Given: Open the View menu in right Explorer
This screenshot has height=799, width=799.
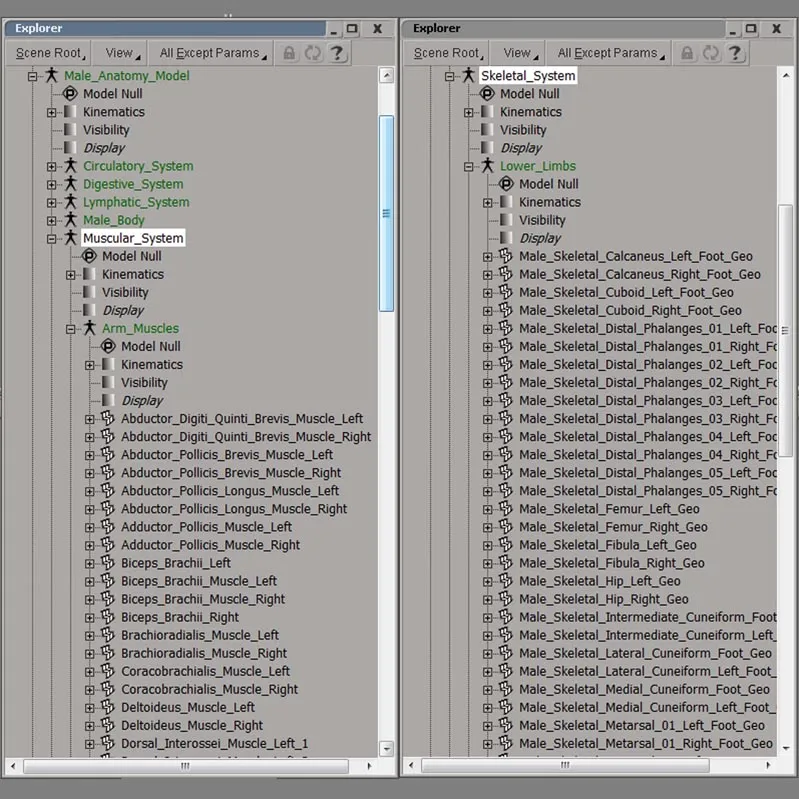Looking at the screenshot, I should (520, 53).
